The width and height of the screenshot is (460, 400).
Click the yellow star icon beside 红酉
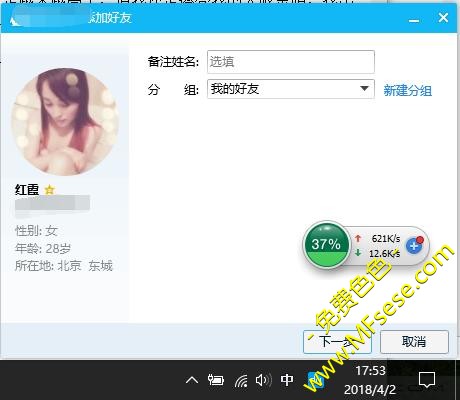(49, 190)
